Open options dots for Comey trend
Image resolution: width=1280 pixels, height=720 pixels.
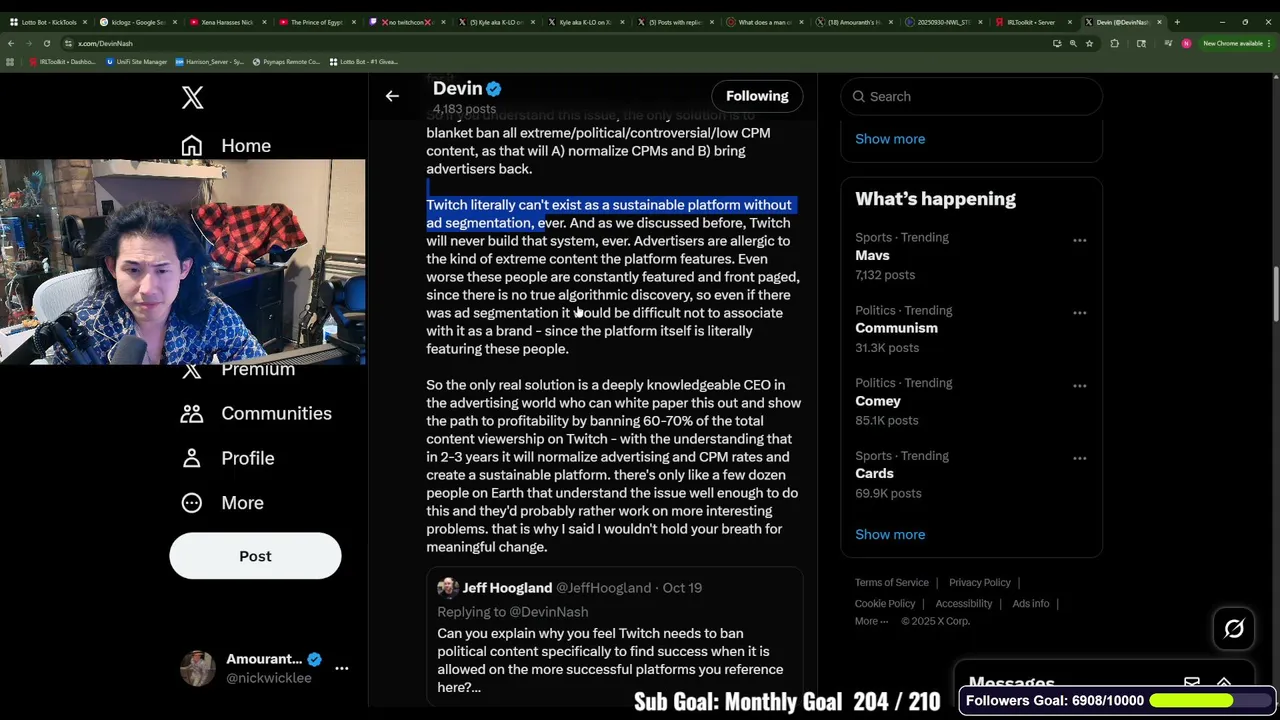coord(1080,385)
